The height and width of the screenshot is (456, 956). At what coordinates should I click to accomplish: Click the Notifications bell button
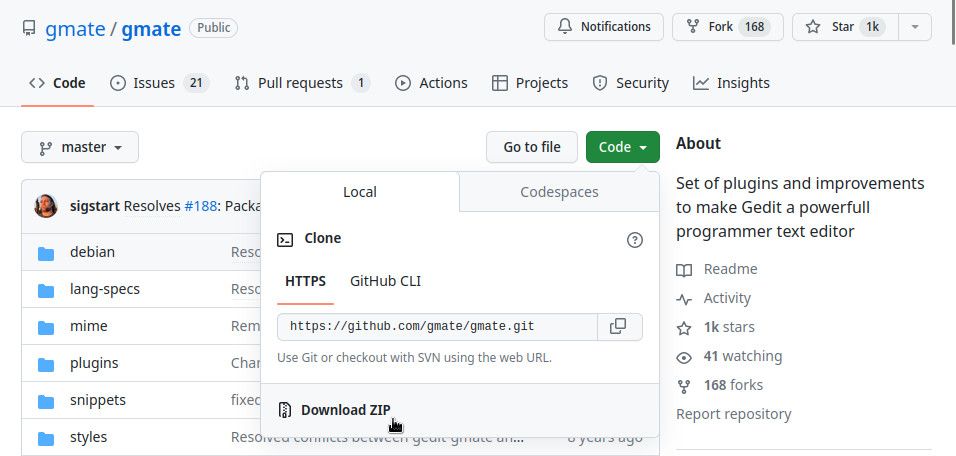[604, 27]
